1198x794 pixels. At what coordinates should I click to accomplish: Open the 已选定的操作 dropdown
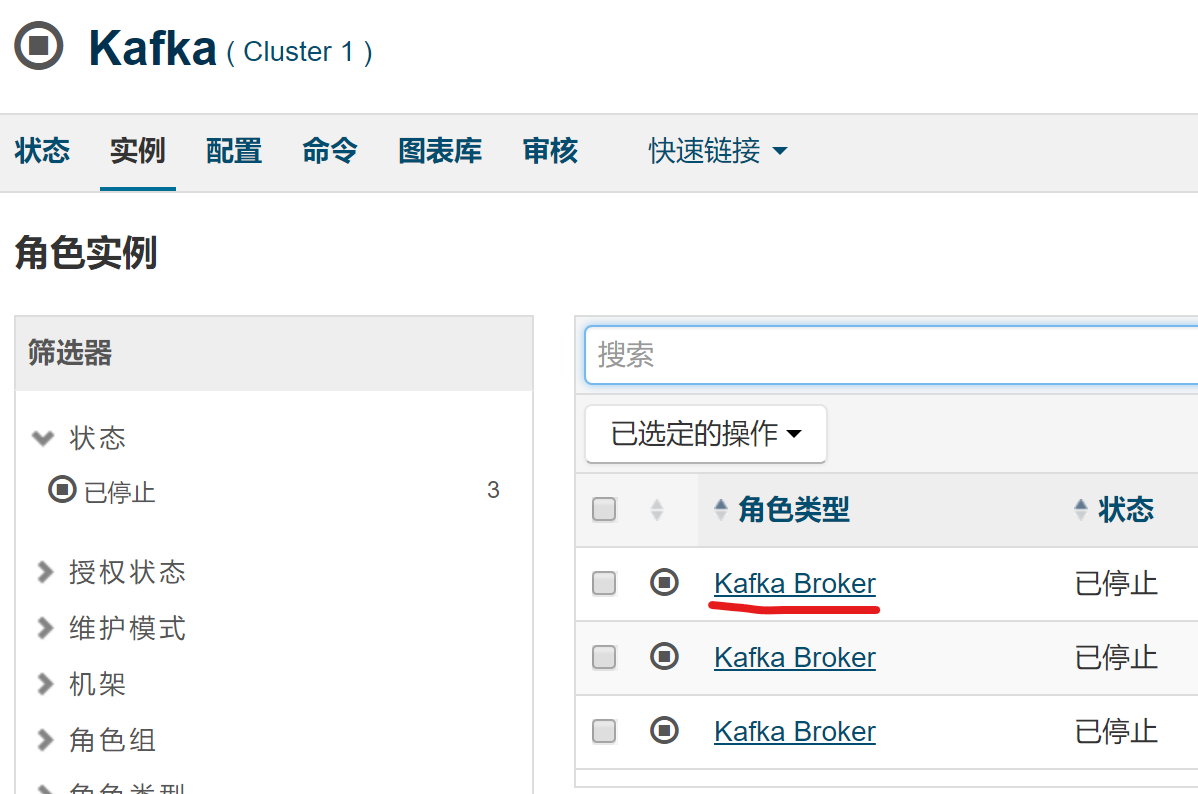click(x=705, y=433)
